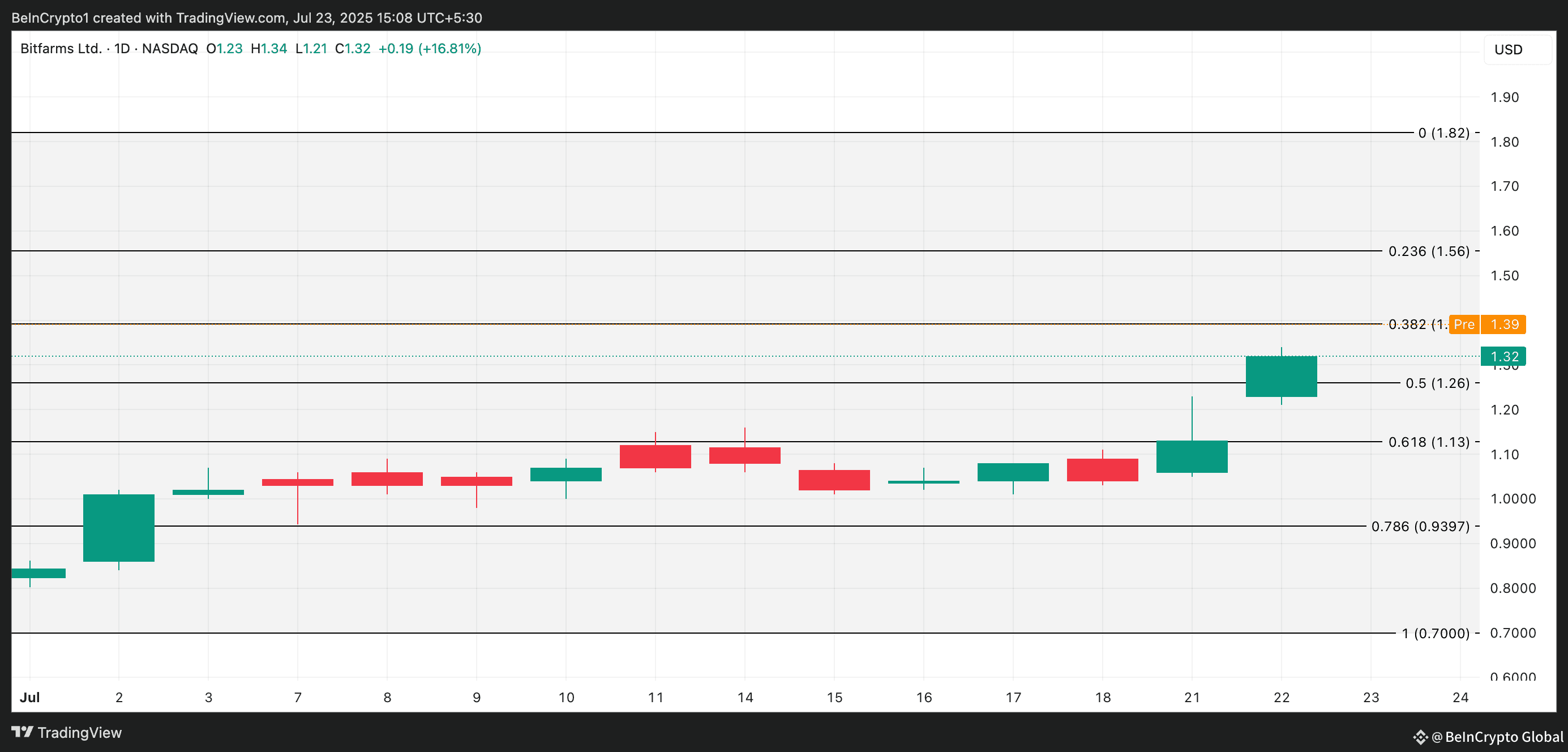Click the orange Pre market label
1568x752 pixels.
1464,324
